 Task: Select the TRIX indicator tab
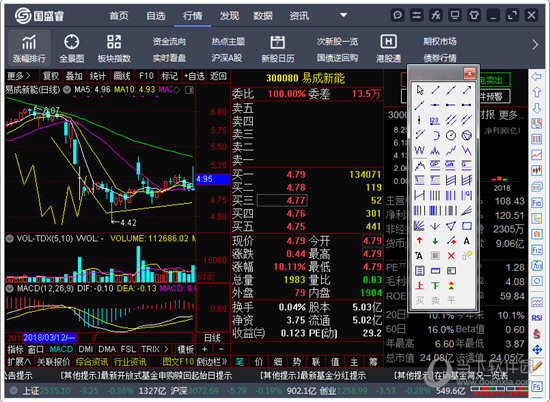[150, 349]
